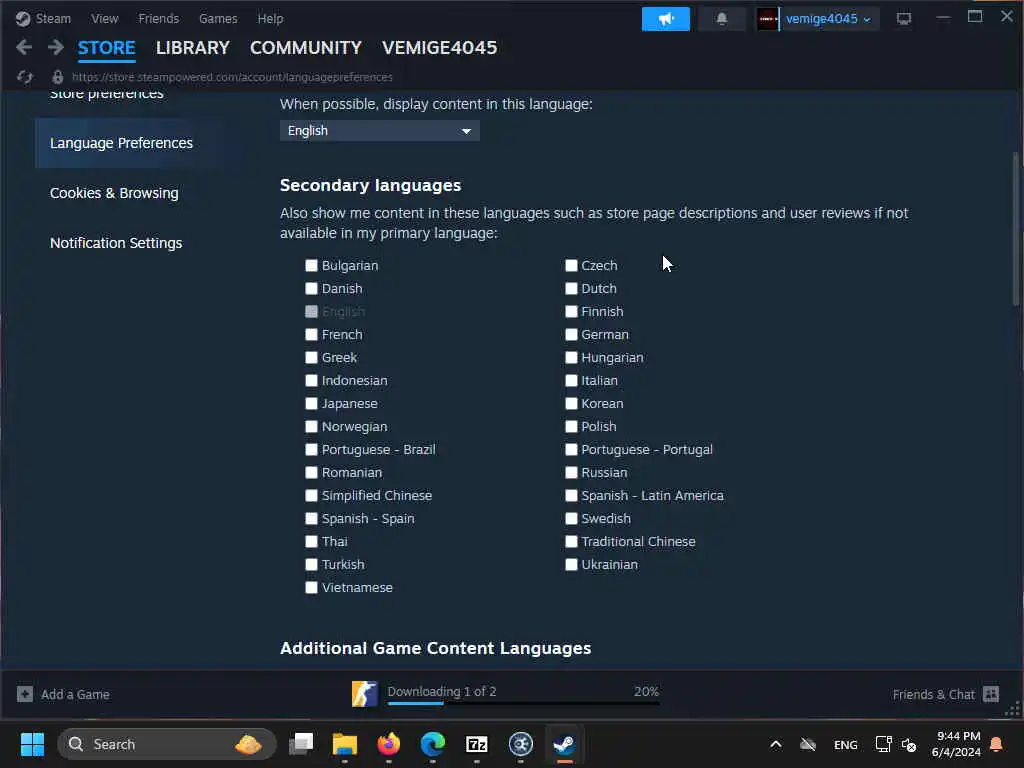Open the notifications bell
This screenshot has width=1024, height=768.
coord(722,19)
